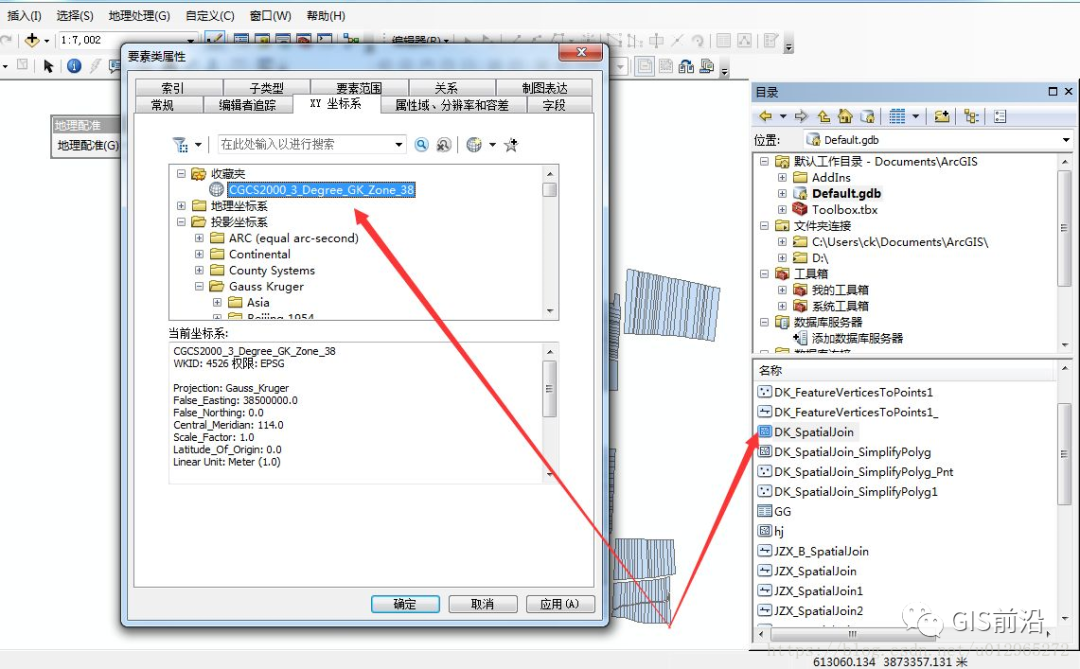The width and height of the screenshot is (1080, 669).
Task: Expand Toolbox.tbx in Catalog tree
Action: (x=782, y=209)
